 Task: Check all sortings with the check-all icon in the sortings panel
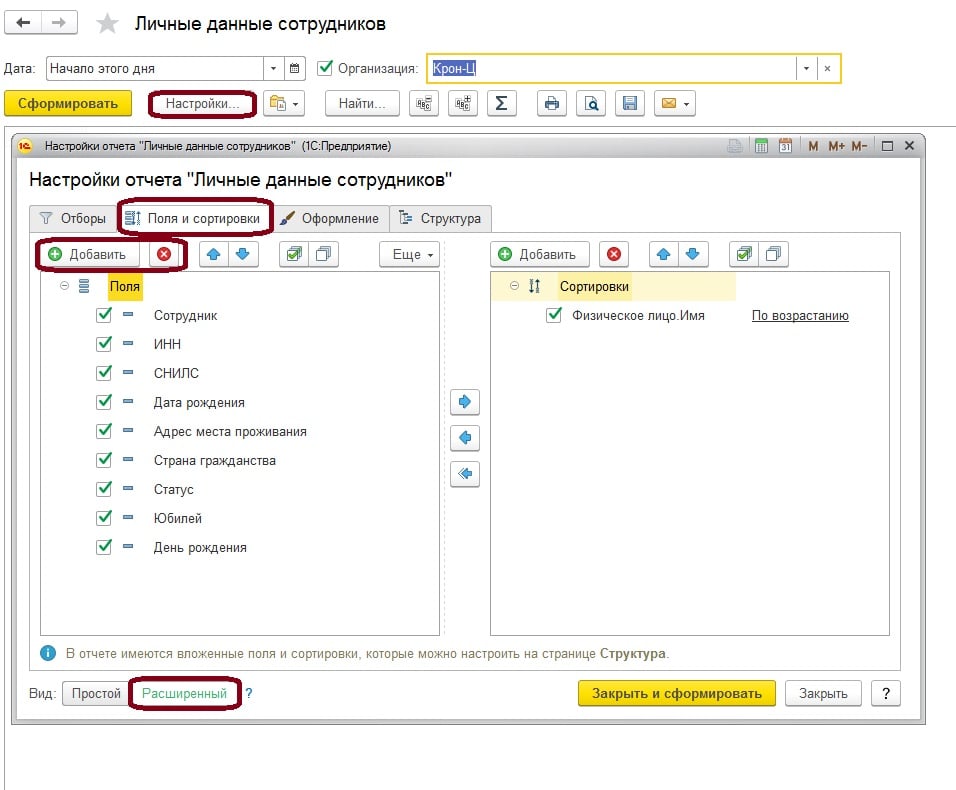click(744, 254)
